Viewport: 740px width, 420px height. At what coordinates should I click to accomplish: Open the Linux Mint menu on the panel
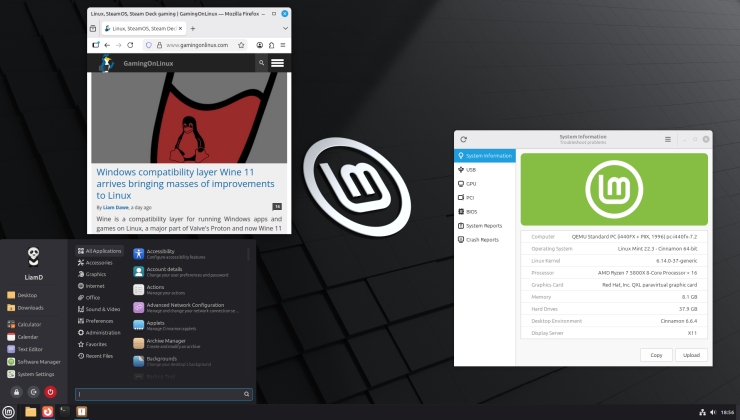[x=9, y=411]
